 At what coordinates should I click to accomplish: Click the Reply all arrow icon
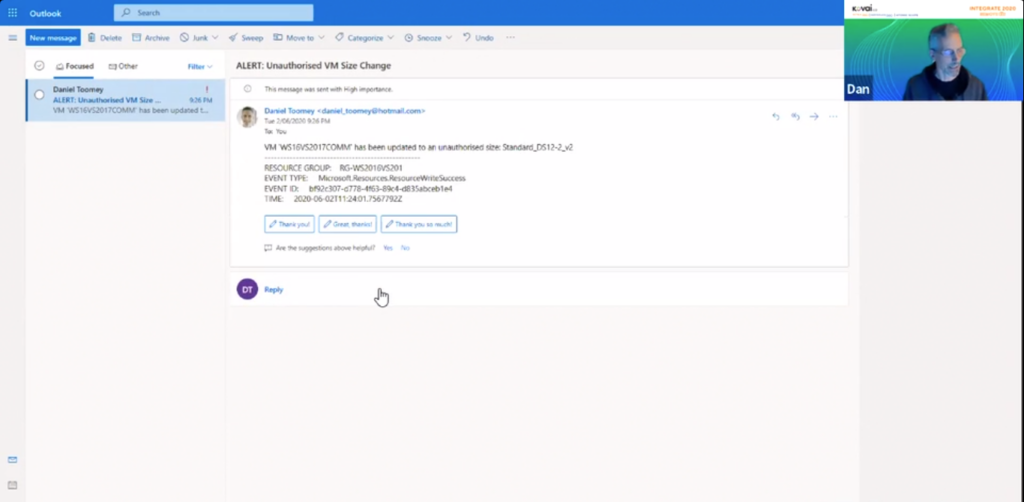click(x=795, y=116)
